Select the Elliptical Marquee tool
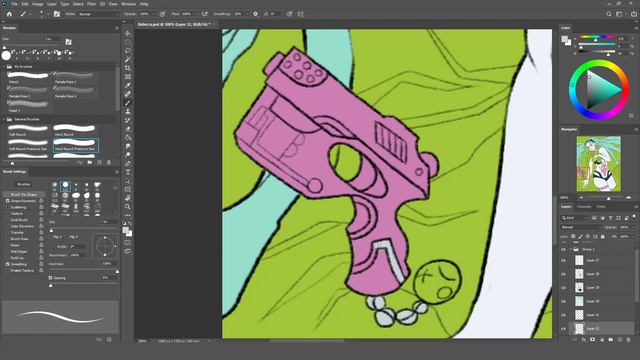The height and width of the screenshot is (360, 640). coord(128,42)
